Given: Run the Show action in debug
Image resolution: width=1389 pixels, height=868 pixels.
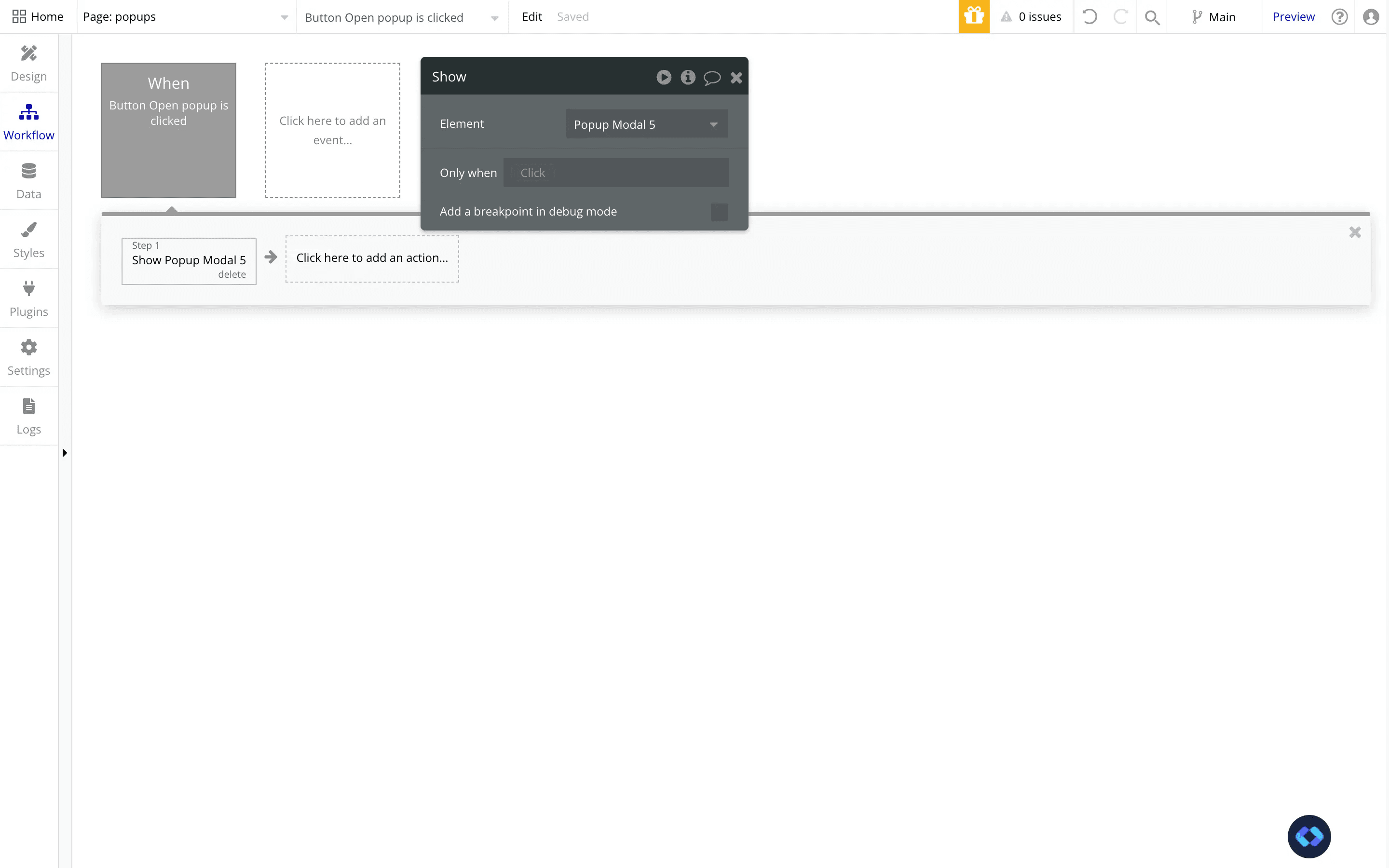Looking at the screenshot, I should tap(664, 77).
